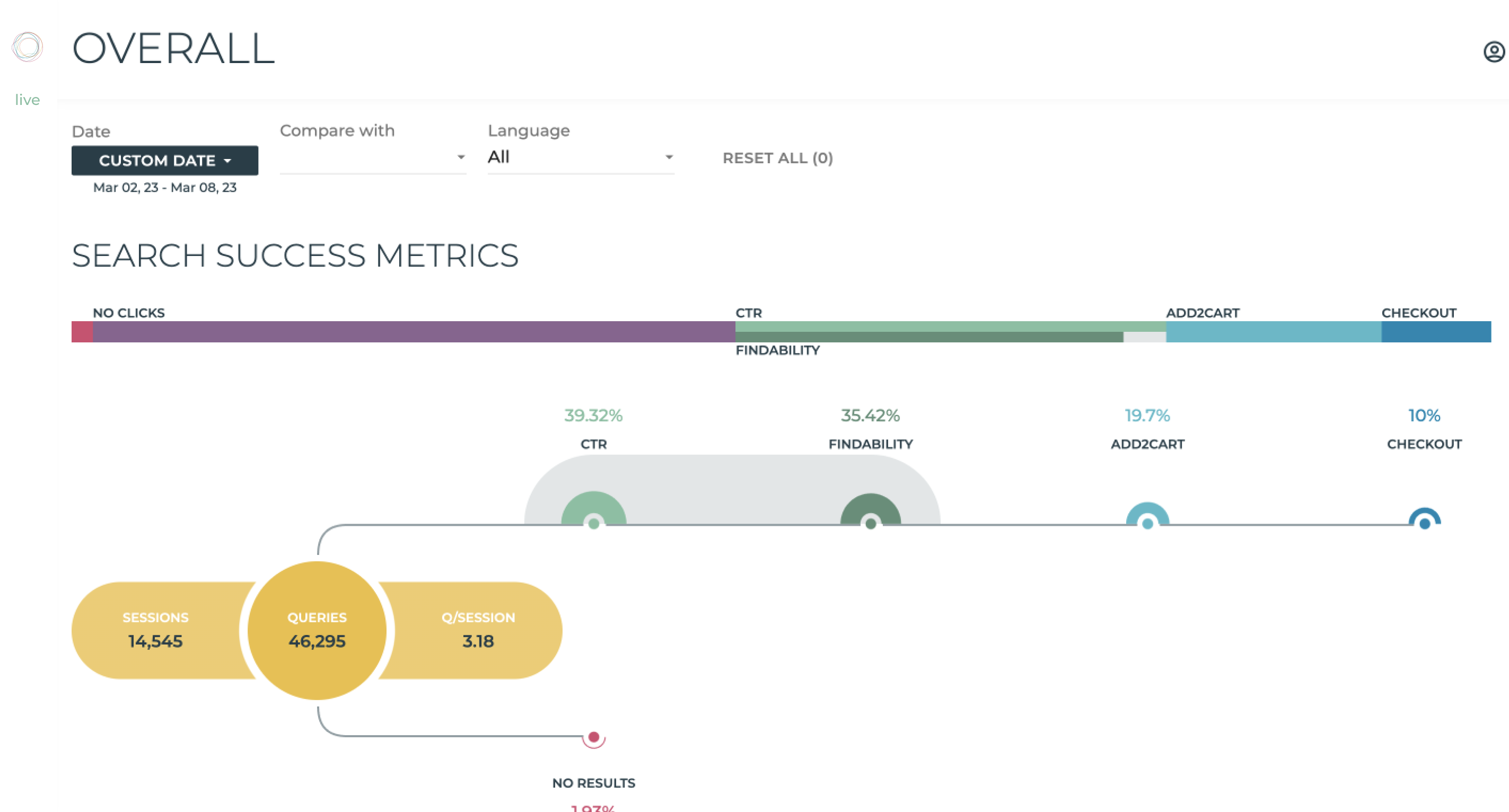Select the Language filter dropdown
Screen dimensions: 1509x812
(x=580, y=158)
